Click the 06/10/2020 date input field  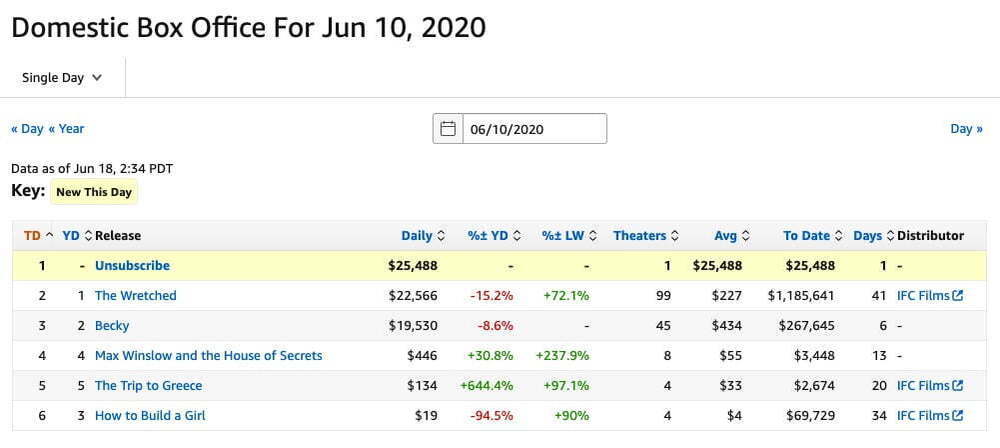(x=534, y=129)
